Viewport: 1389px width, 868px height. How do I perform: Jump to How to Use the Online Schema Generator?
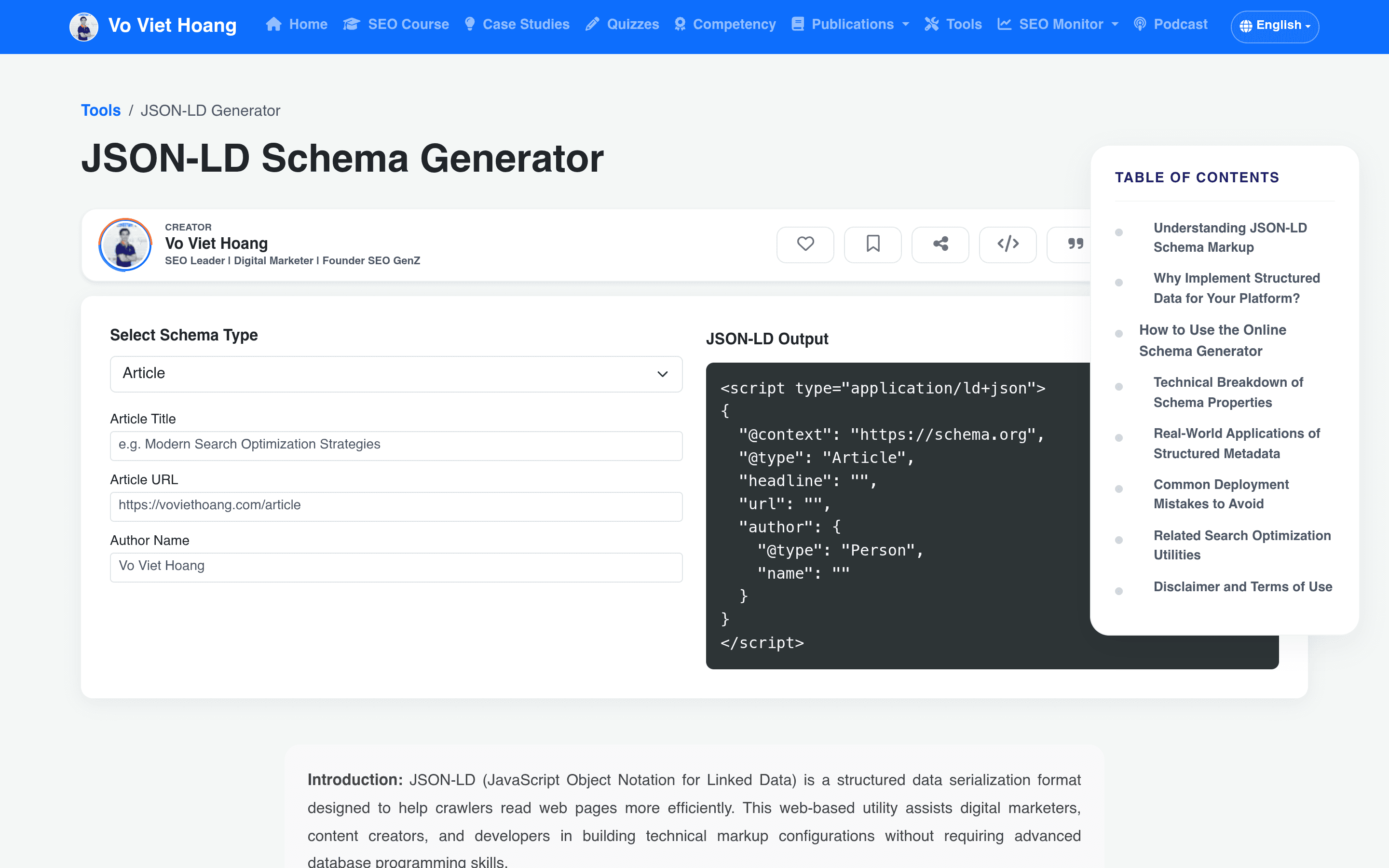(x=1212, y=340)
